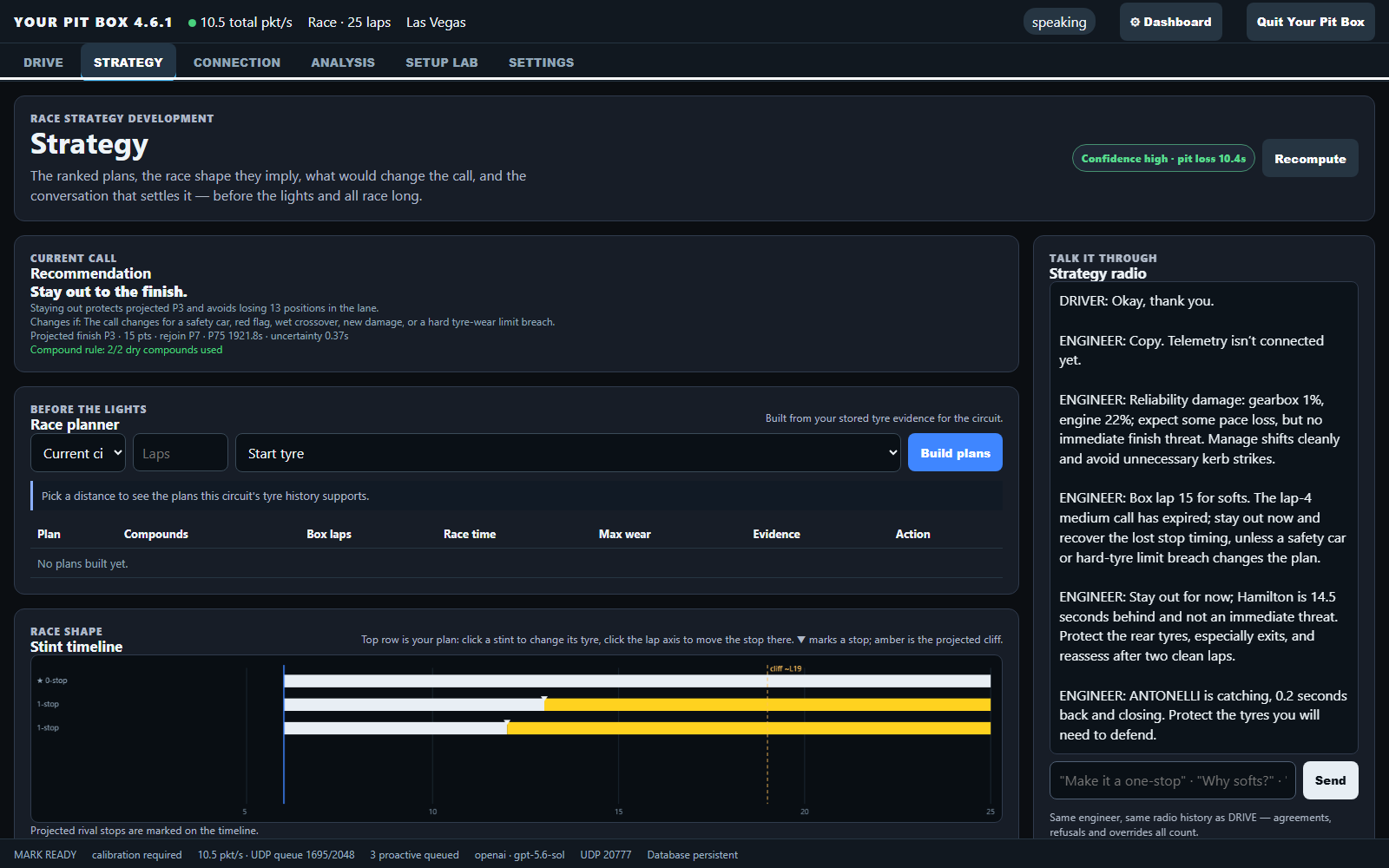The image size is (1389, 868).
Task: Expand the Current circuit dropdown
Action: [79, 453]
